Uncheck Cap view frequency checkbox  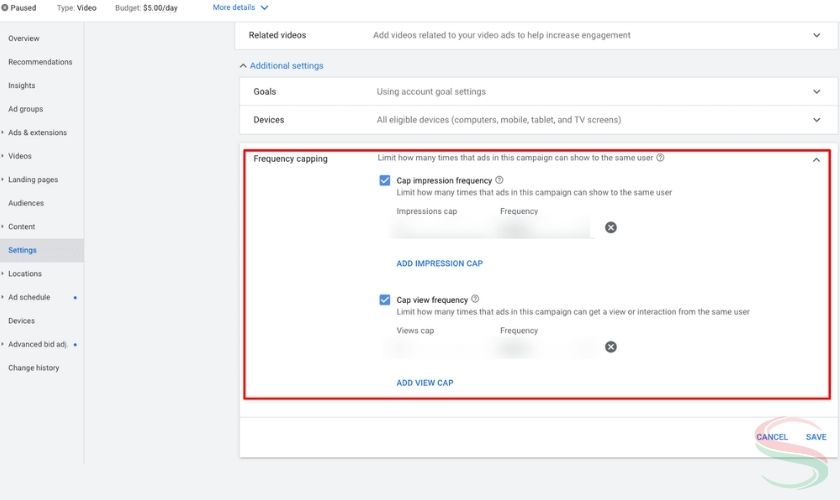pos(385,300)
